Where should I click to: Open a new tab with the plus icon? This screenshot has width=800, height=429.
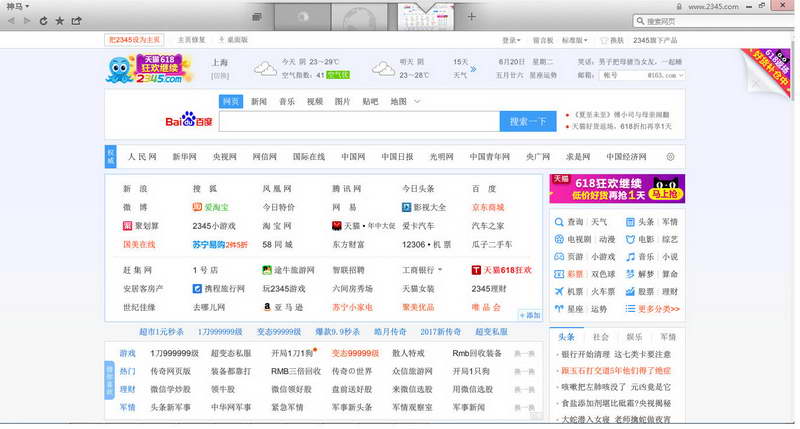471,17
